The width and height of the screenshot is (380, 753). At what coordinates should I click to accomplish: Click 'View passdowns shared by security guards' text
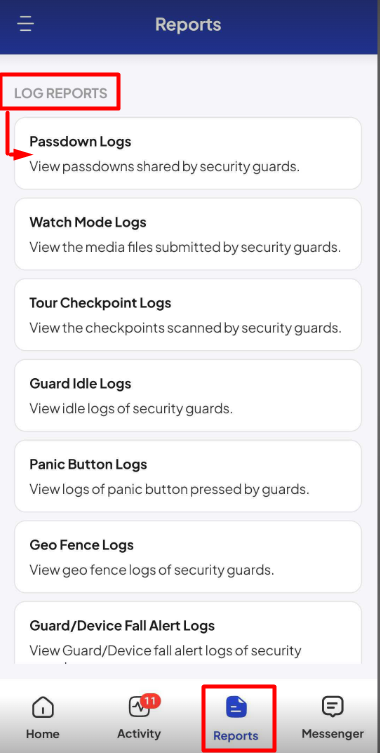(165, 167)
